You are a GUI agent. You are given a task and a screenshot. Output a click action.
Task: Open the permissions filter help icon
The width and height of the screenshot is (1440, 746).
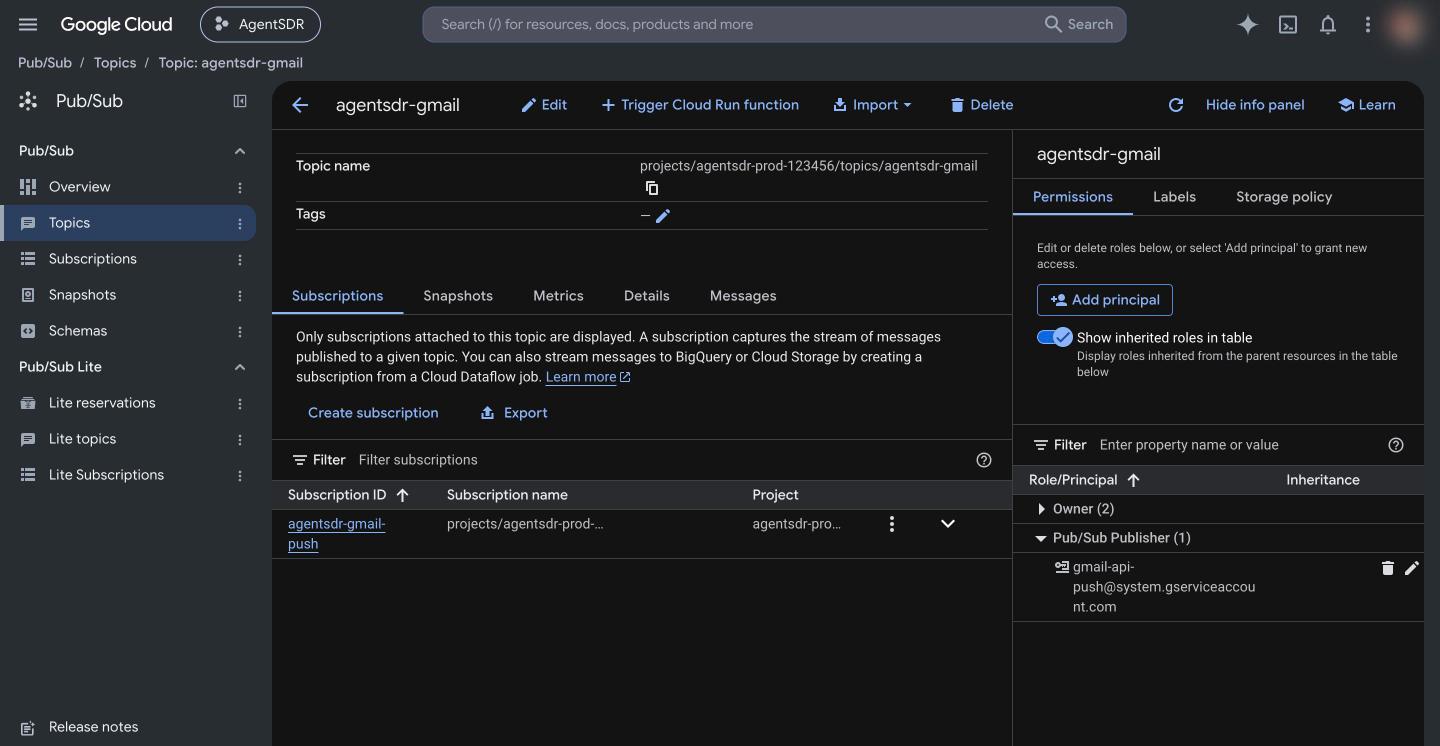point(1396,445)
